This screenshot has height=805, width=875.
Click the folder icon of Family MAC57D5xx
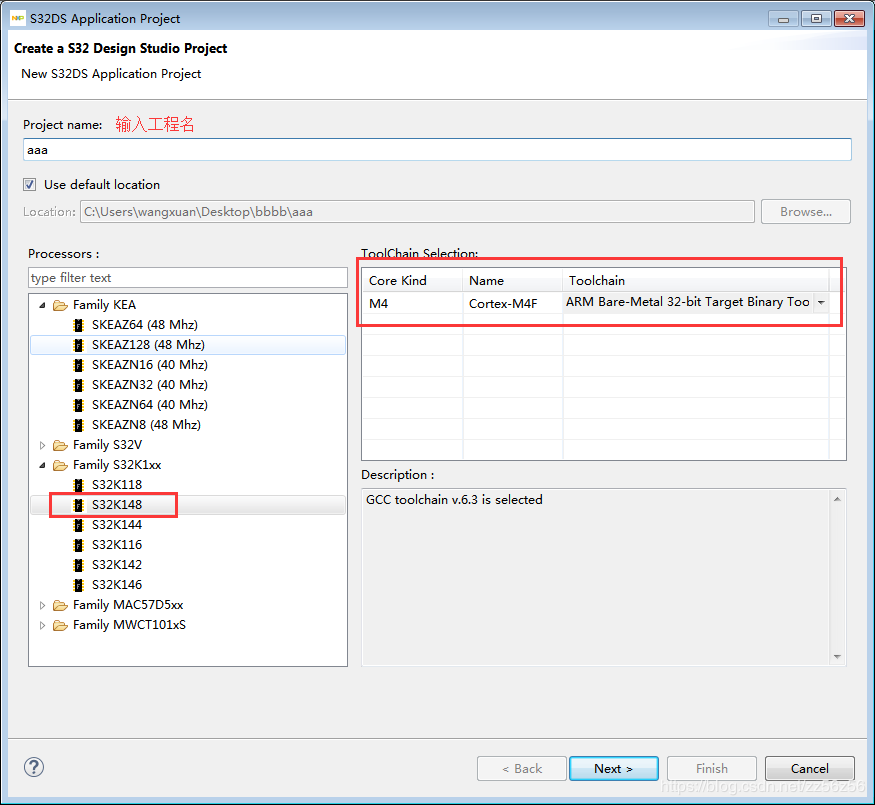click(x=60, y=604)
